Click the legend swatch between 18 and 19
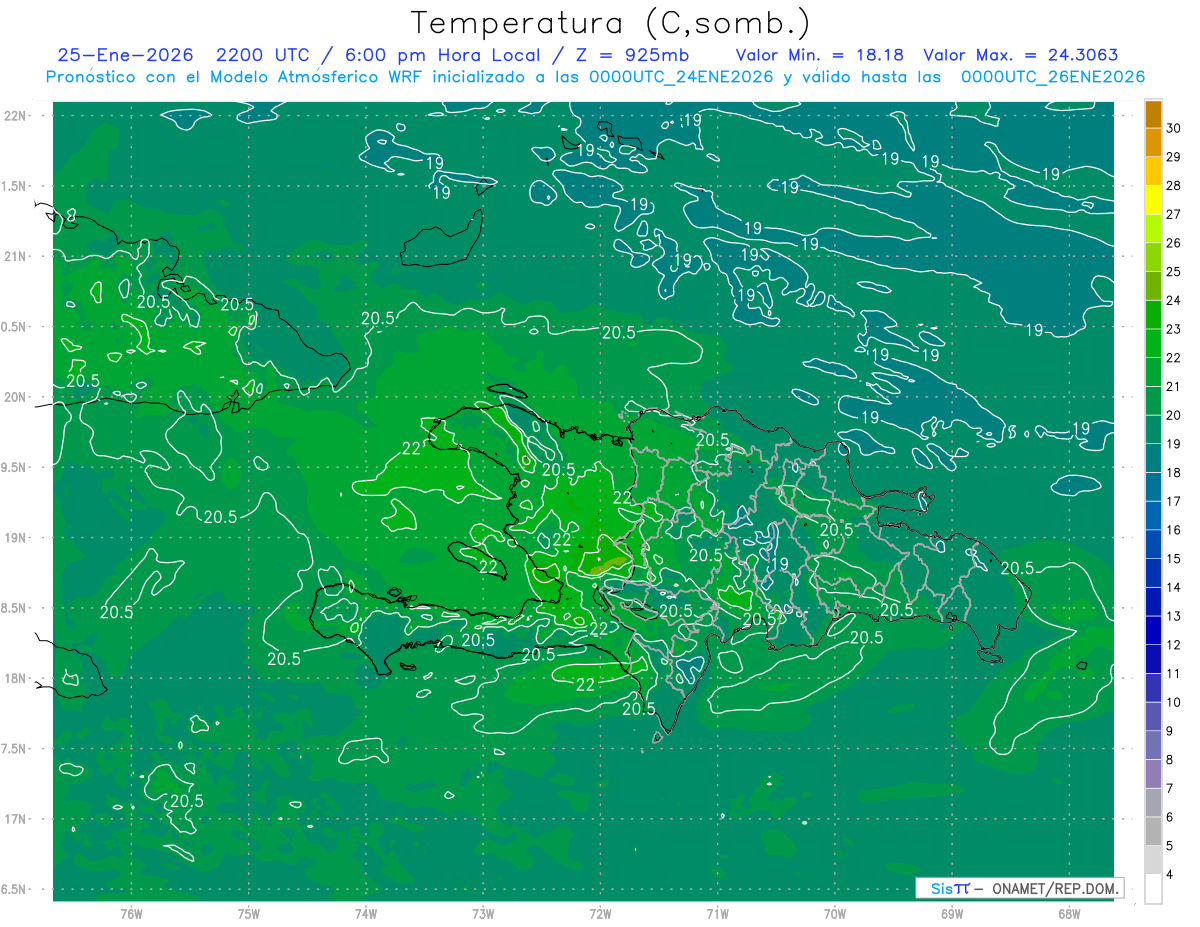Screen dimensions: 1200x927 tap(1153, 458)
